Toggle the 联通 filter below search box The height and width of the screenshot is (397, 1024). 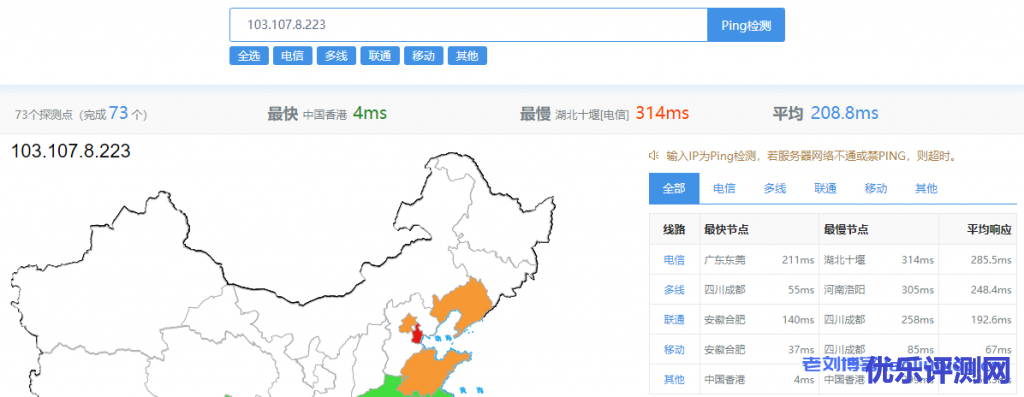380,56
